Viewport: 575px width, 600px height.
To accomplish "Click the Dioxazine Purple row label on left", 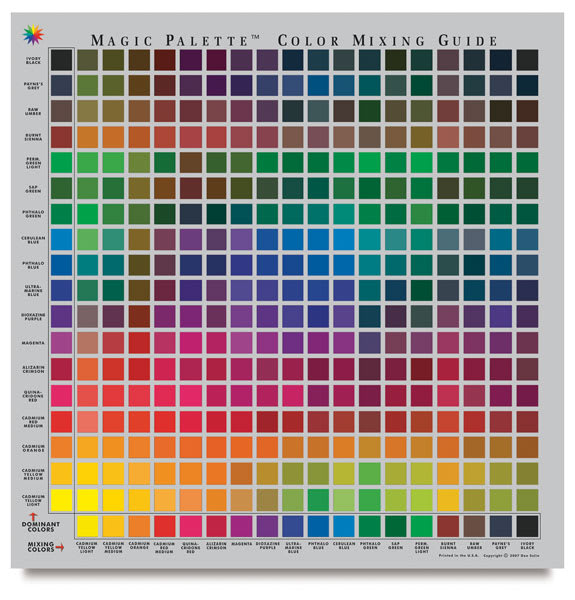I will (x=33, y=316).
